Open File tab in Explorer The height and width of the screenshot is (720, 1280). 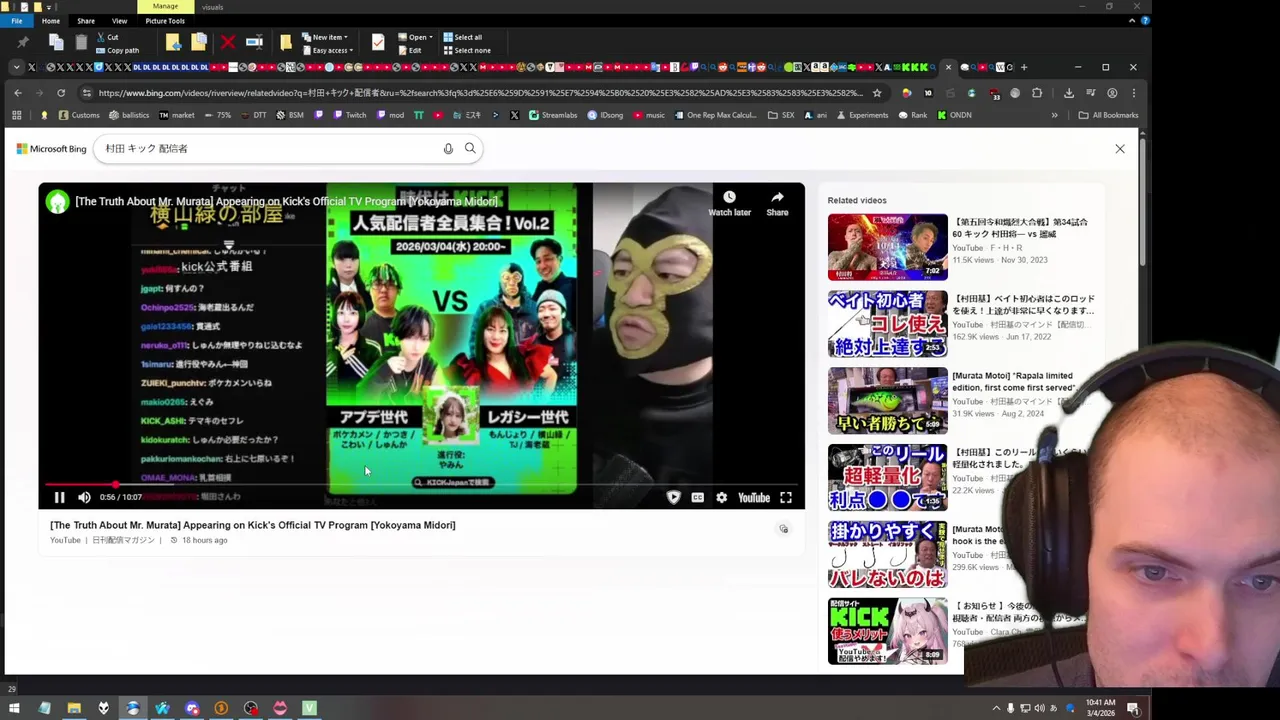17,21
